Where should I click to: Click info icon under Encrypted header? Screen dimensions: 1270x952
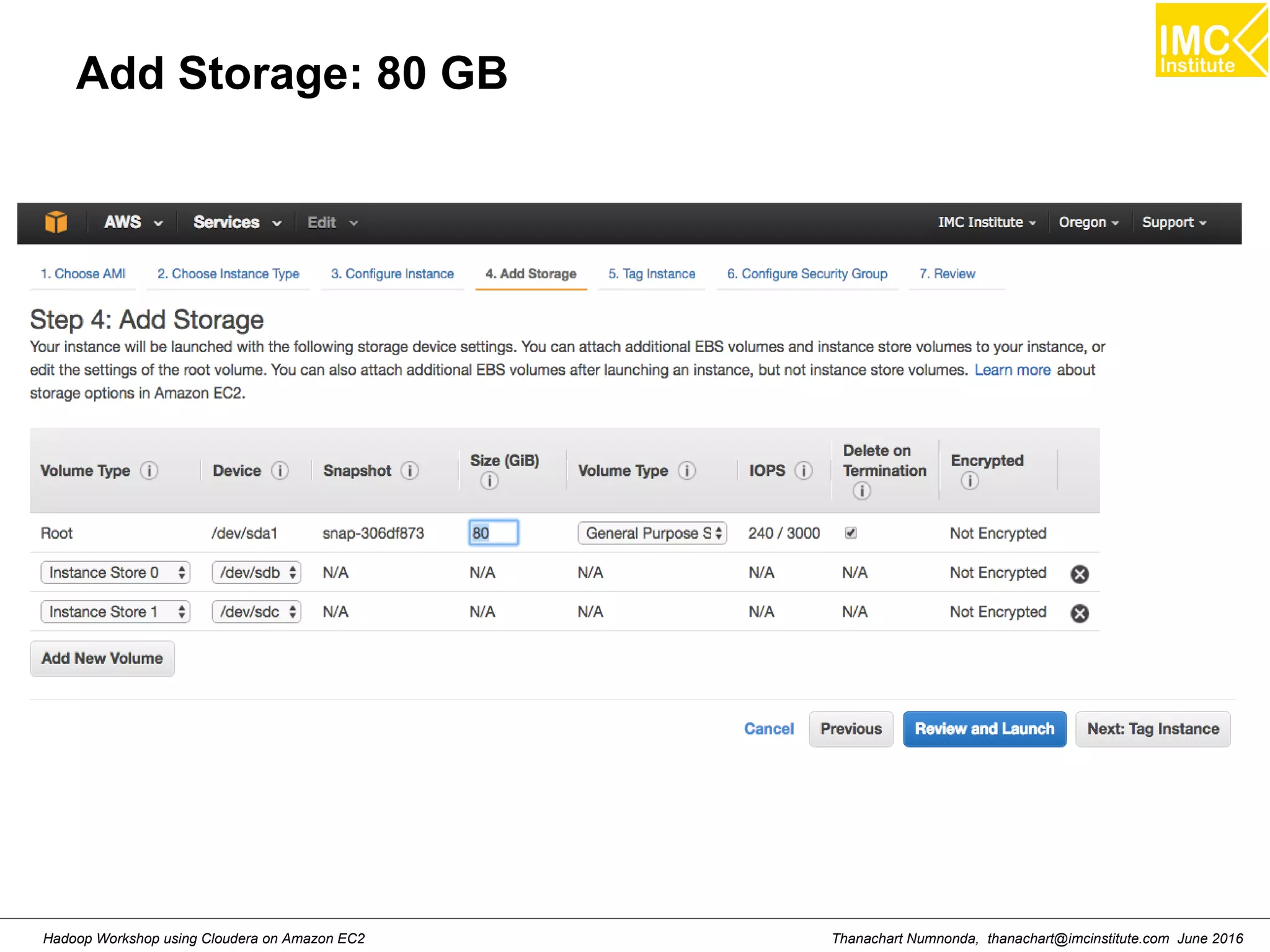click(969, 480)
